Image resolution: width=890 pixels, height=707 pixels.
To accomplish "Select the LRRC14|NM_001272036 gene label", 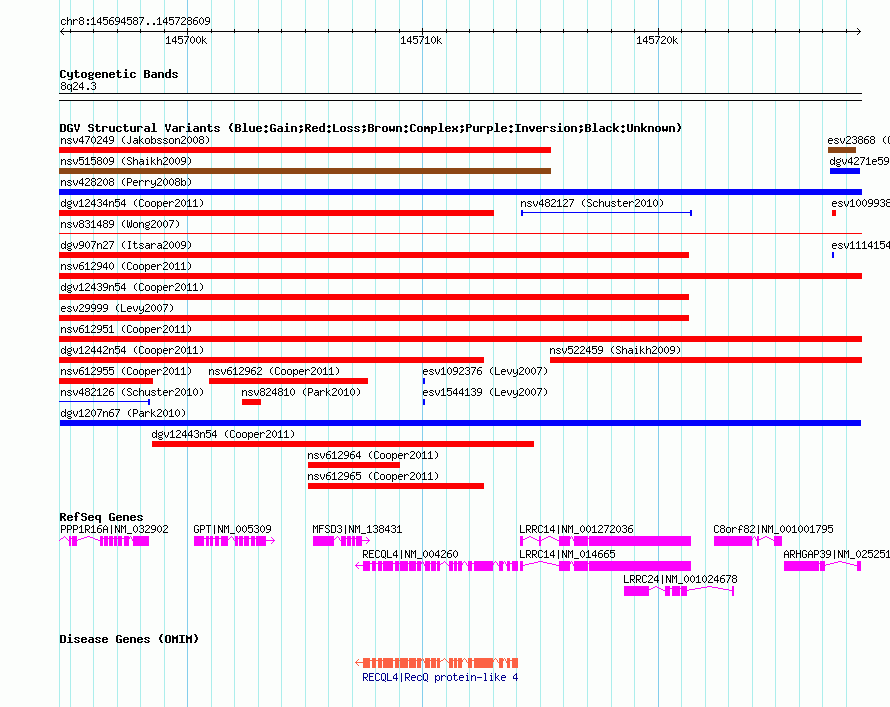I will tap(576, 529).
